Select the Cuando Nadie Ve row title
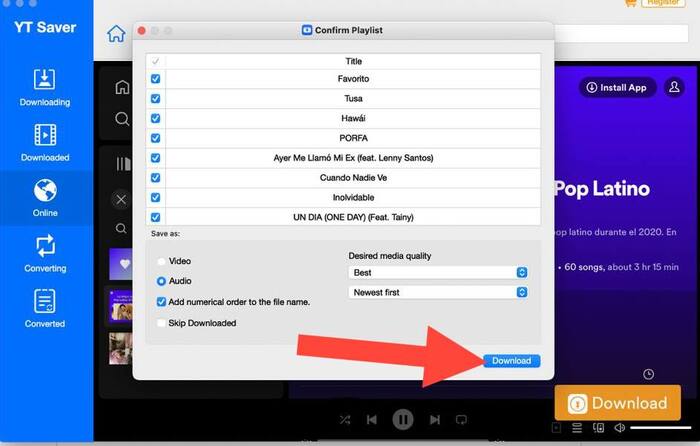 tap(353, 178)
